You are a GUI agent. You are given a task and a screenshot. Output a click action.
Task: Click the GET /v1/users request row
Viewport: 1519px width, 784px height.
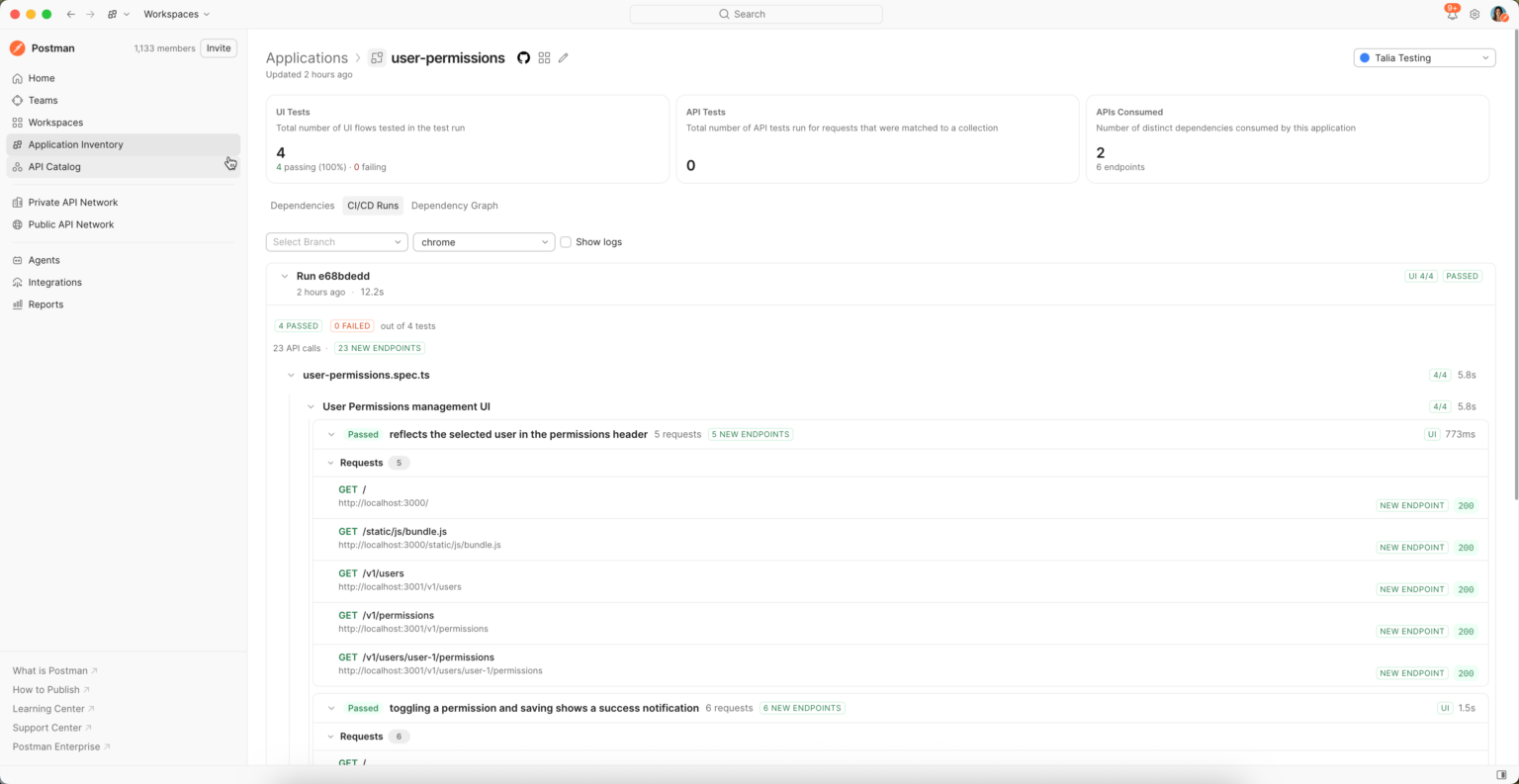pos(901,581)
